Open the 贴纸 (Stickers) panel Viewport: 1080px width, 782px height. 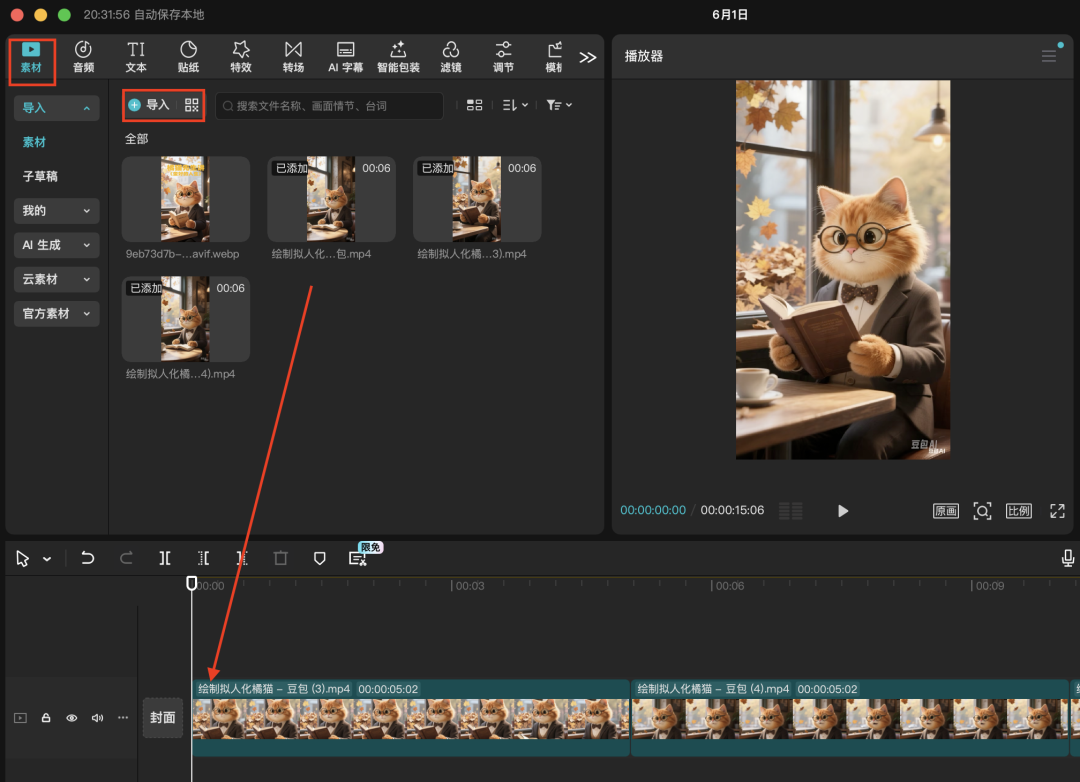[188, 56]
